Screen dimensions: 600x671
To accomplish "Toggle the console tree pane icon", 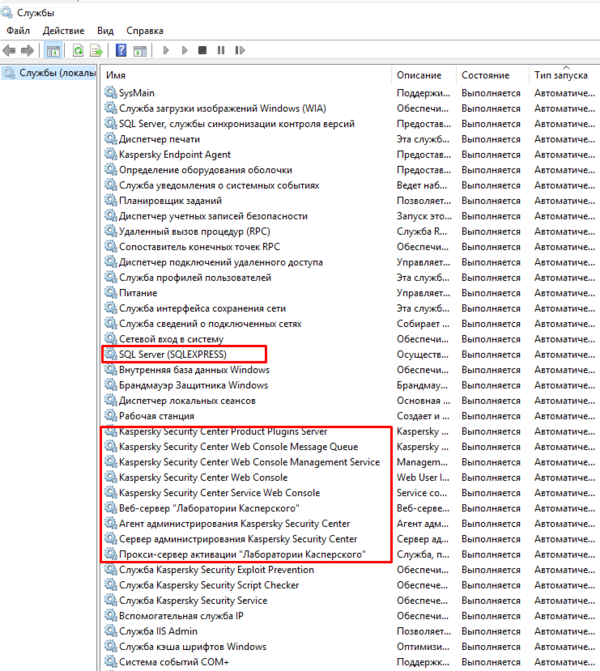I will click(x=54, y=50).
